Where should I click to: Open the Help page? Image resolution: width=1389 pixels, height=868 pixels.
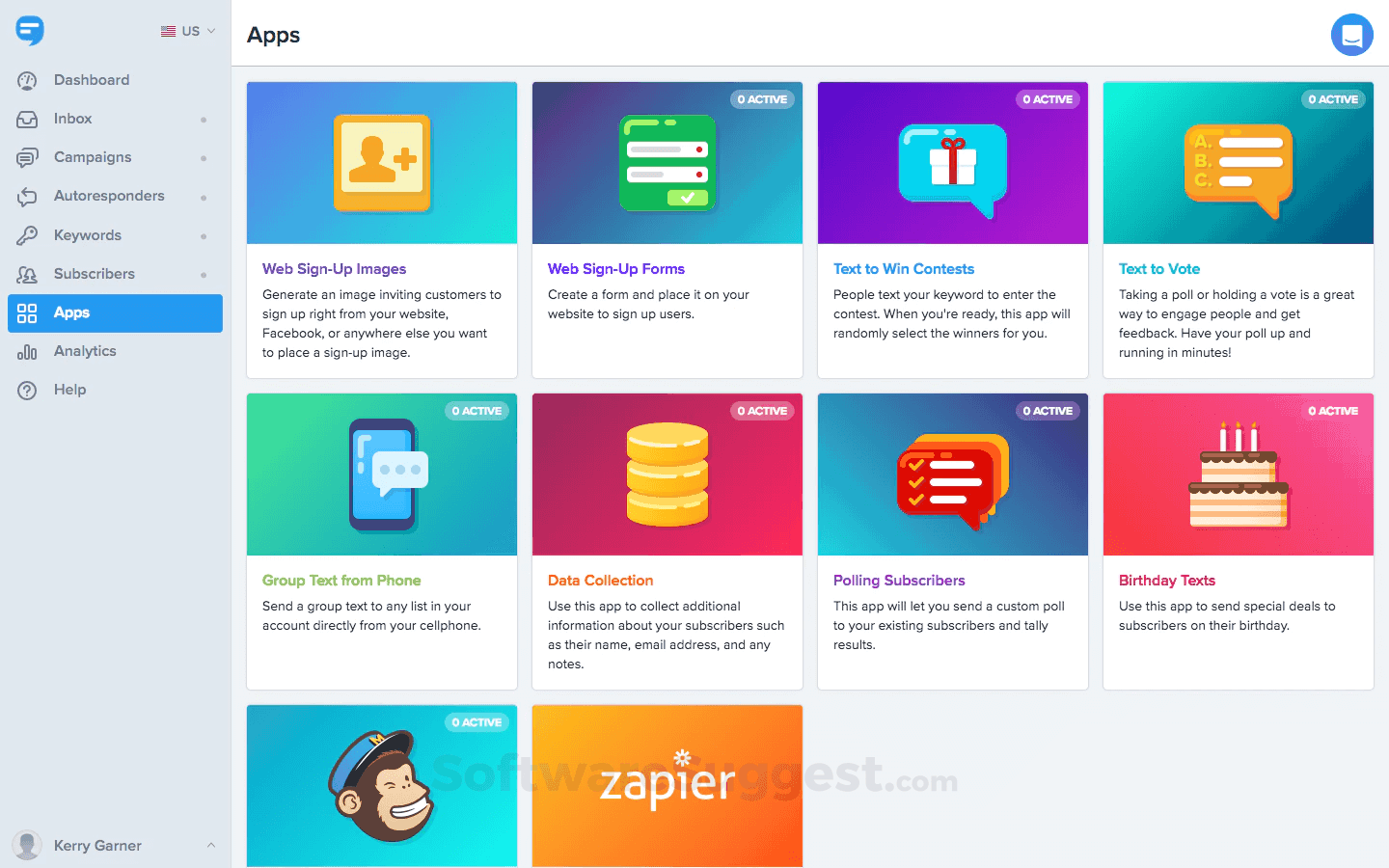[69, 390]
